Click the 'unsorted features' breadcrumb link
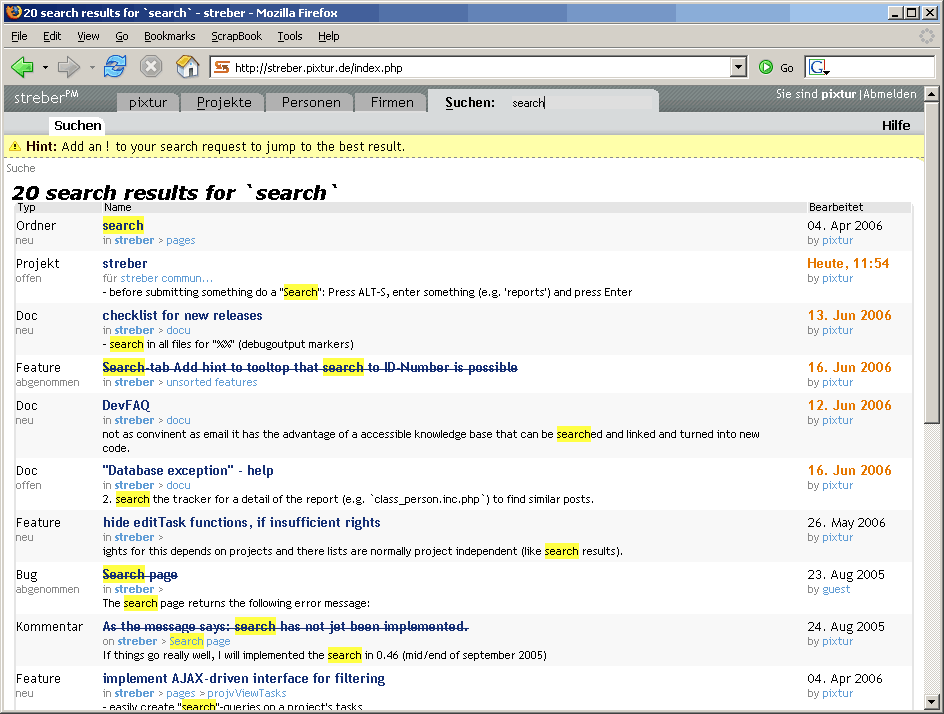Screen dimensions: 944x714 click(211, 382)
